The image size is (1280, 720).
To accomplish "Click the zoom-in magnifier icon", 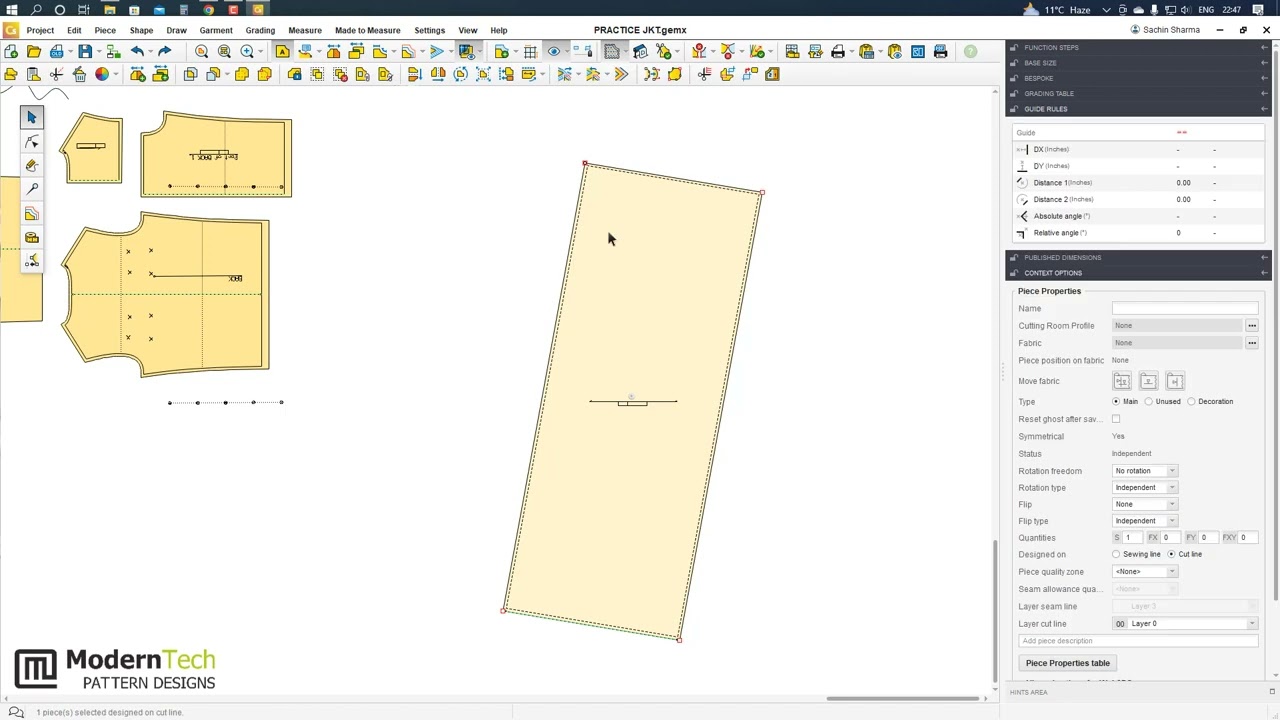I will tap(247, 51).
